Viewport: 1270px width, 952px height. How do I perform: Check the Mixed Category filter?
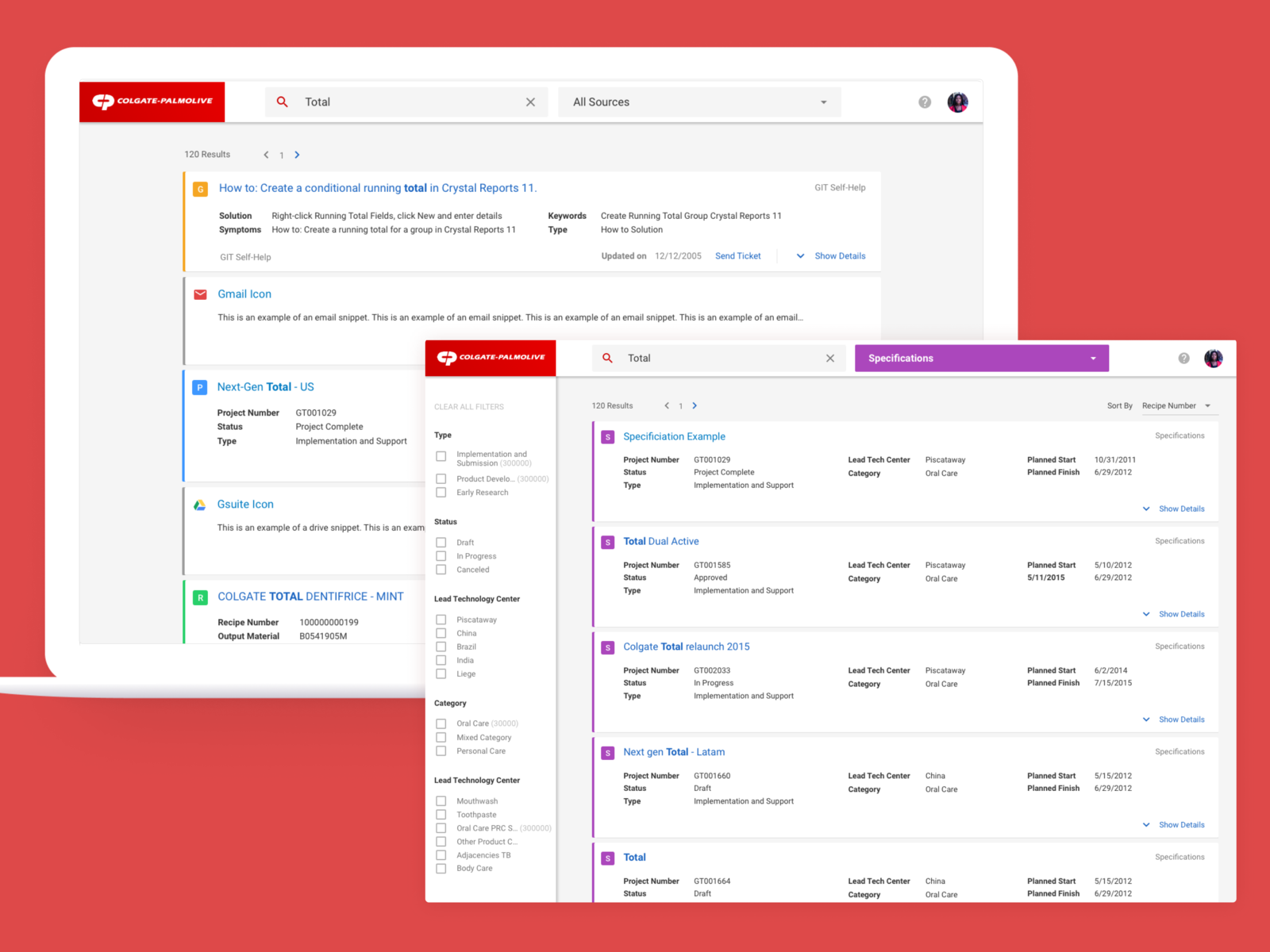(441, 738)
